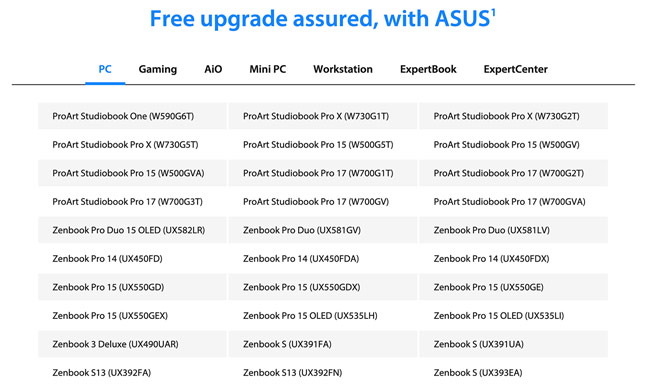
Task: Select Zenbook 3 Deluxe (UX490UAR)
Action: click(x=132, y=344)
